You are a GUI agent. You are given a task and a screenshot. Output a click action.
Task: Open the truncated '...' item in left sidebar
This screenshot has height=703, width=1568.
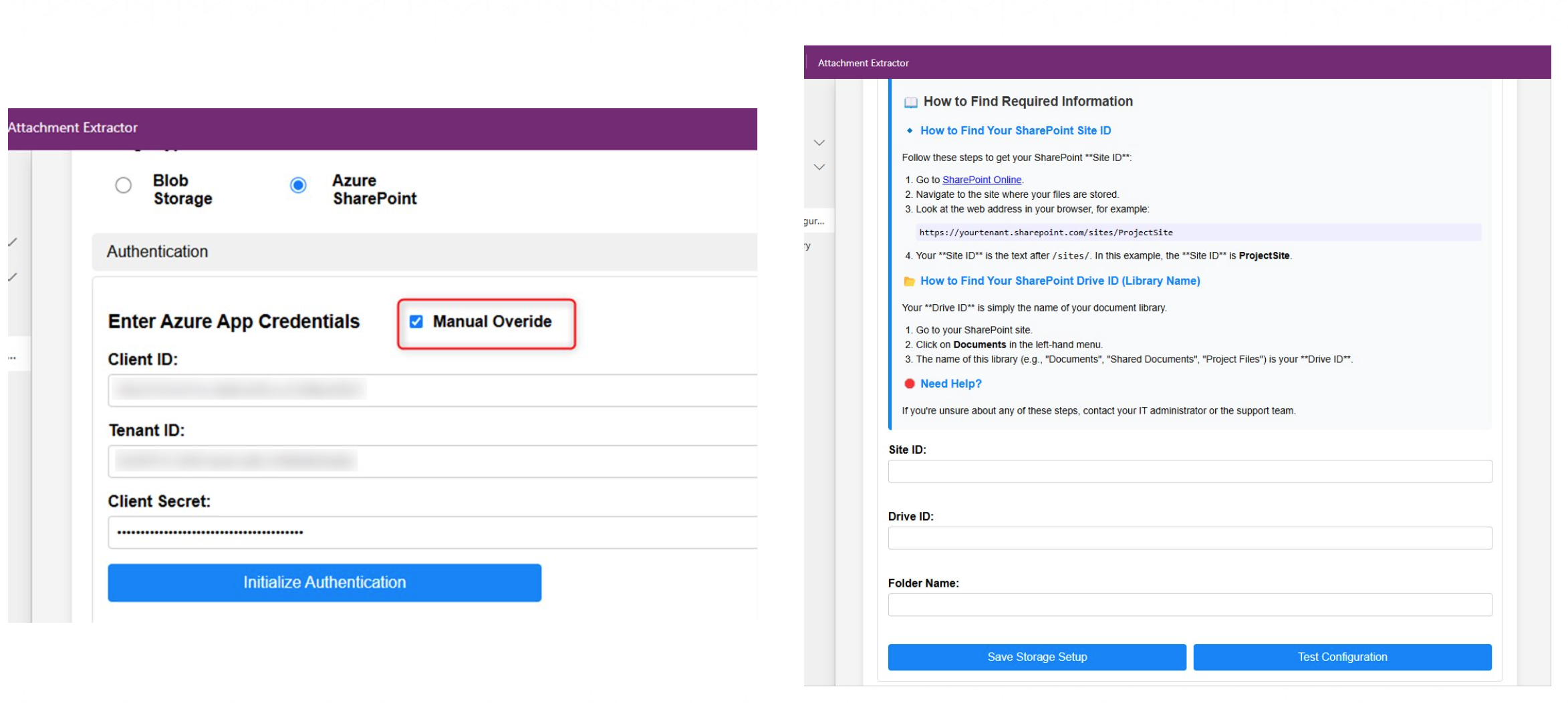13,358
